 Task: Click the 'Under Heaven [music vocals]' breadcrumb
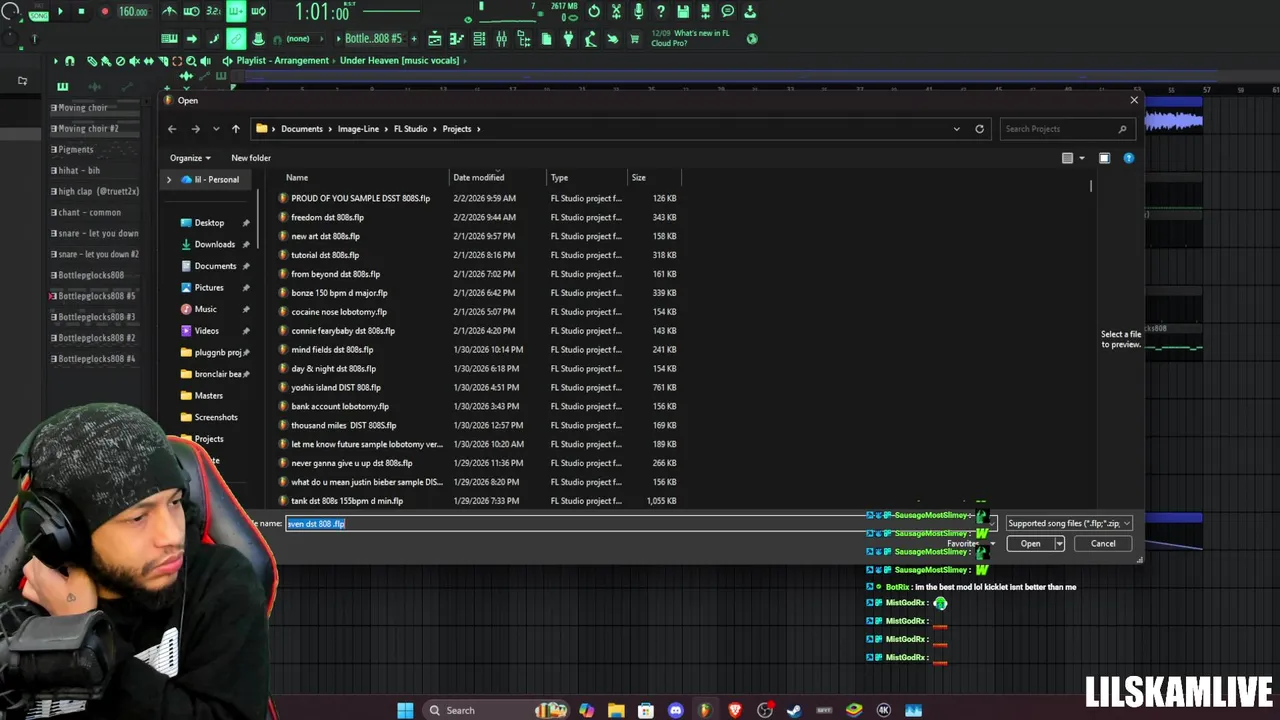(399, 60)
